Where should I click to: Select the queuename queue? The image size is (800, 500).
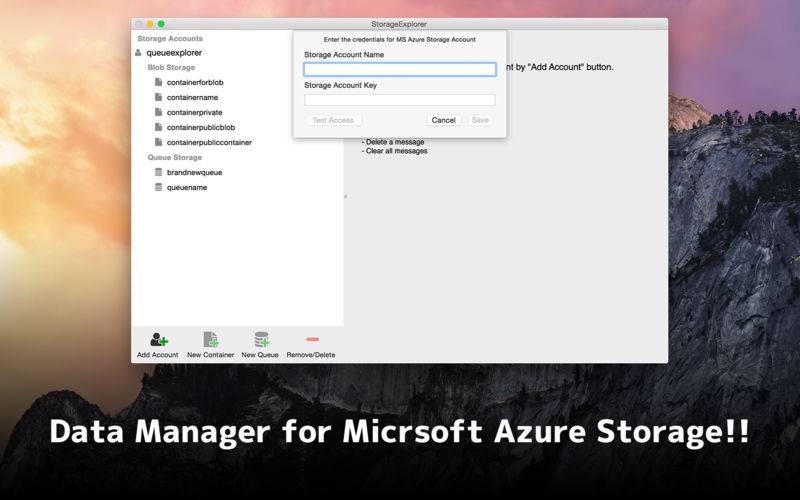click(x=187, y=187)
